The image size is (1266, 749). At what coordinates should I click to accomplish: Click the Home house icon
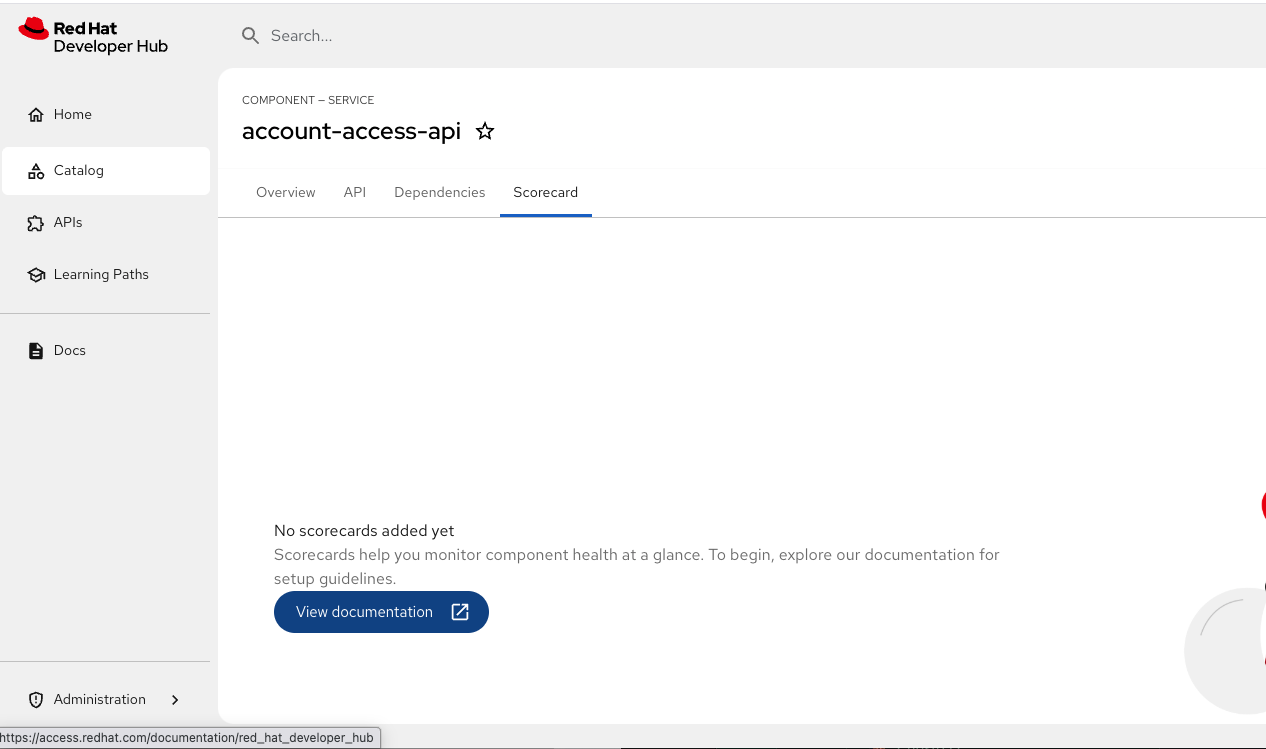pos(36,115)
